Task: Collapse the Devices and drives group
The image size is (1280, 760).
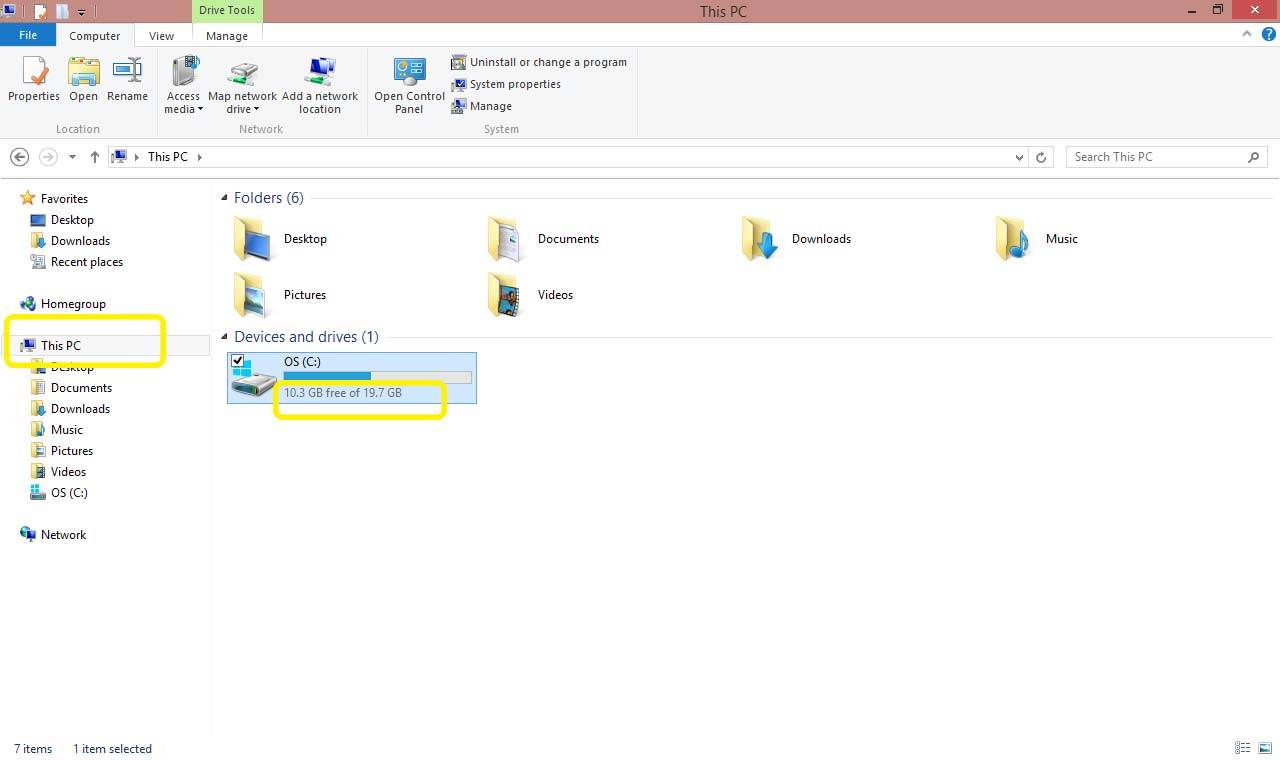Action: point(225,337)
